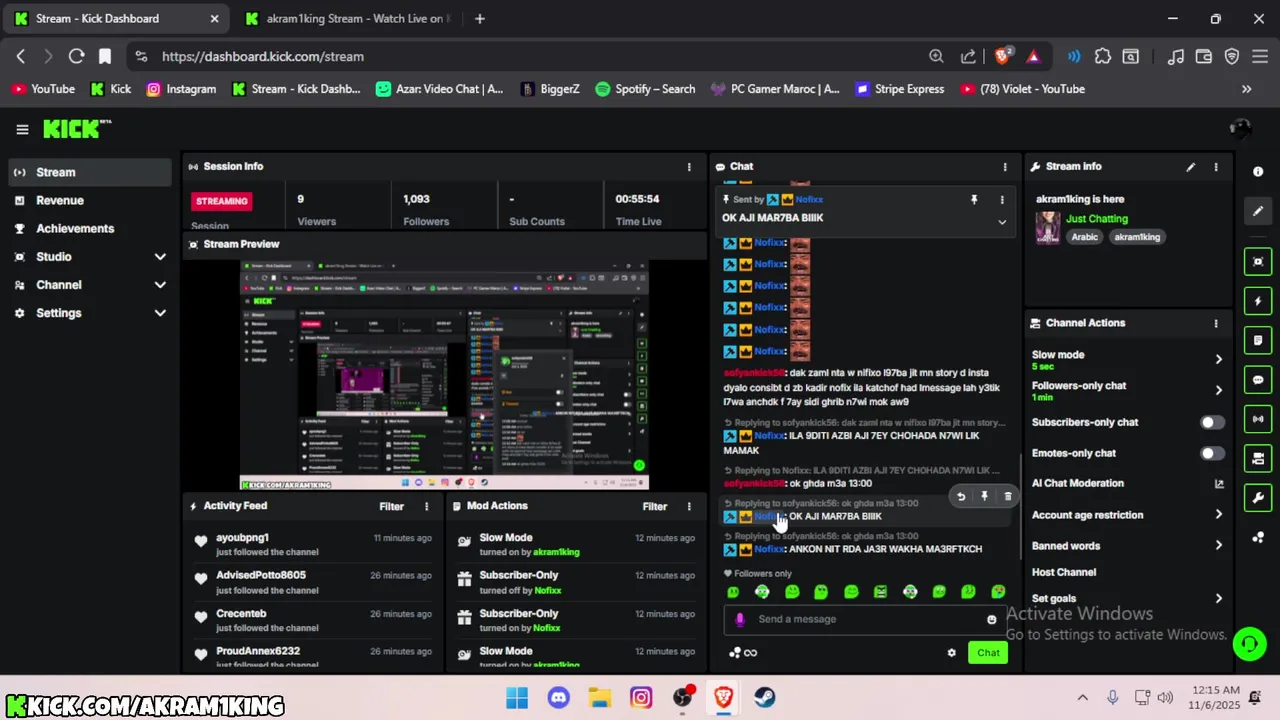Open Steam from the Windows taskbar
Image resolution: width=1280 pixels, height=720 pixels.
click(765, 698)
